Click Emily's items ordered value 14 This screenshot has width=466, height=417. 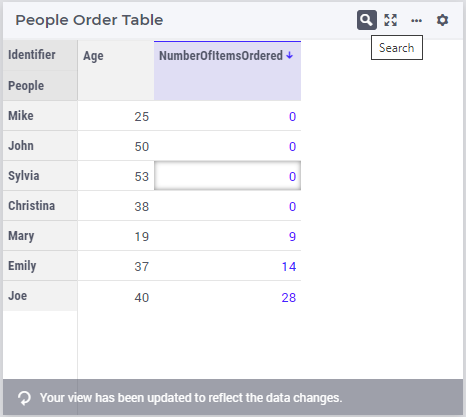(289, 266)
